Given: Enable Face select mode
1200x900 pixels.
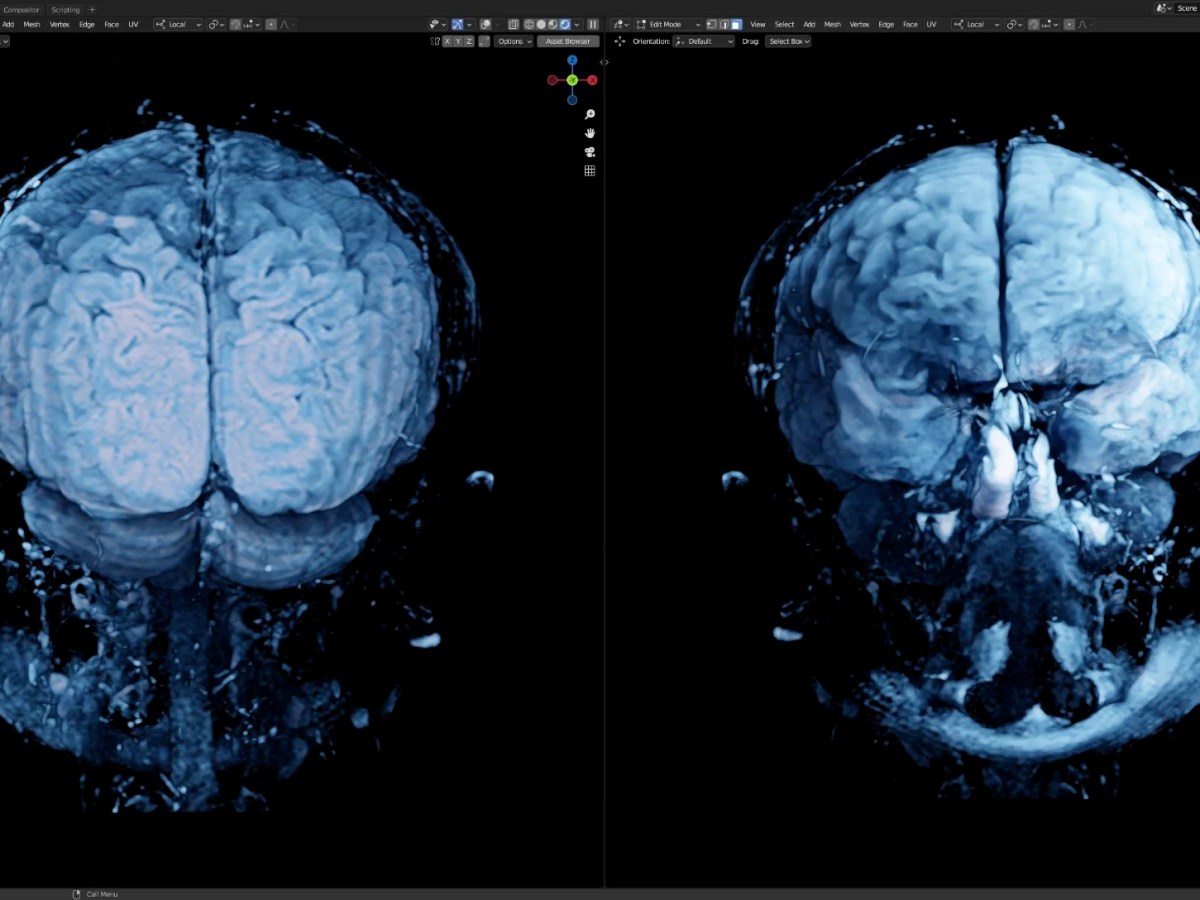Looking at the screenshot, I should 736,24.
